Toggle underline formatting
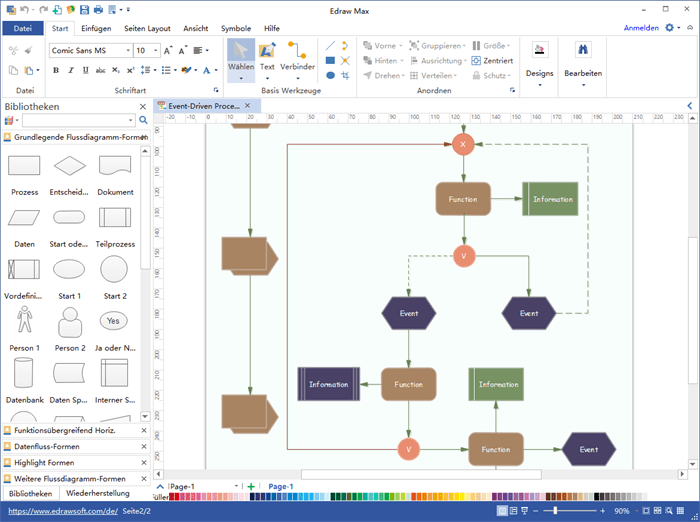The image size is (700, 522). [x=85, y=70]
